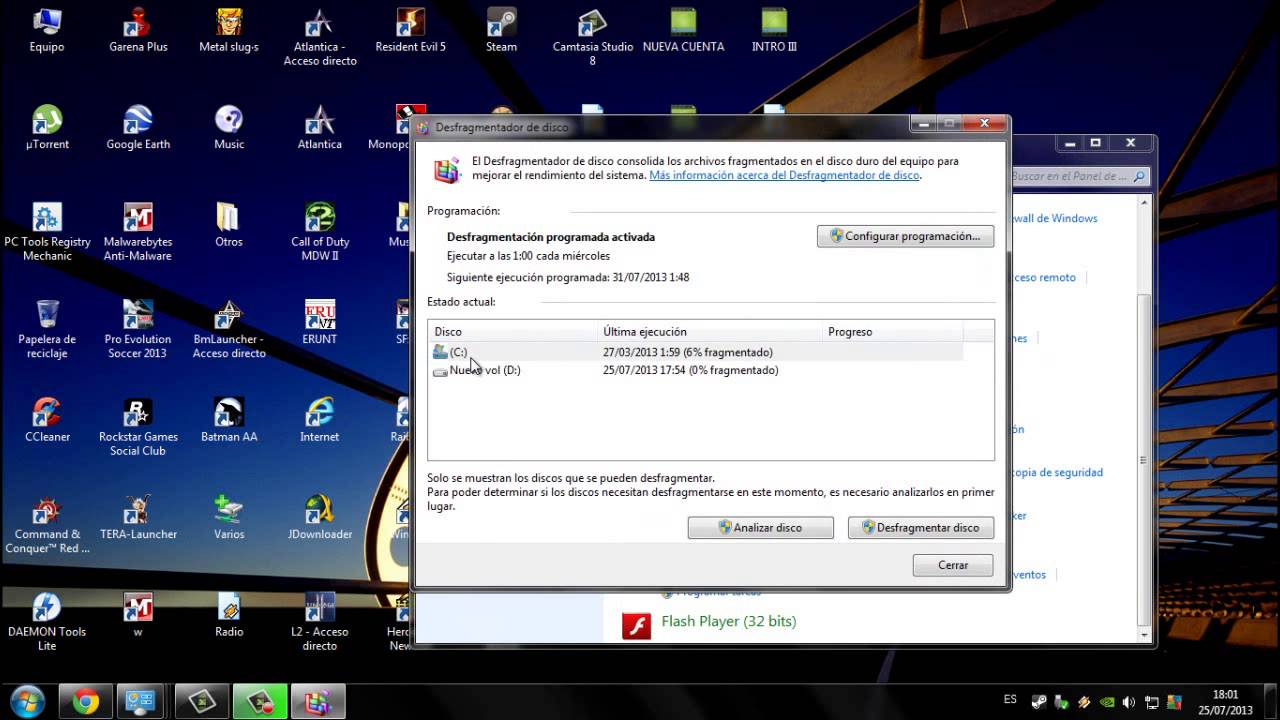This screenshot has width=1280, height=720.
Task: Select the NUEVA CUENTA desktop icon
Action: (x=683, y=30)
